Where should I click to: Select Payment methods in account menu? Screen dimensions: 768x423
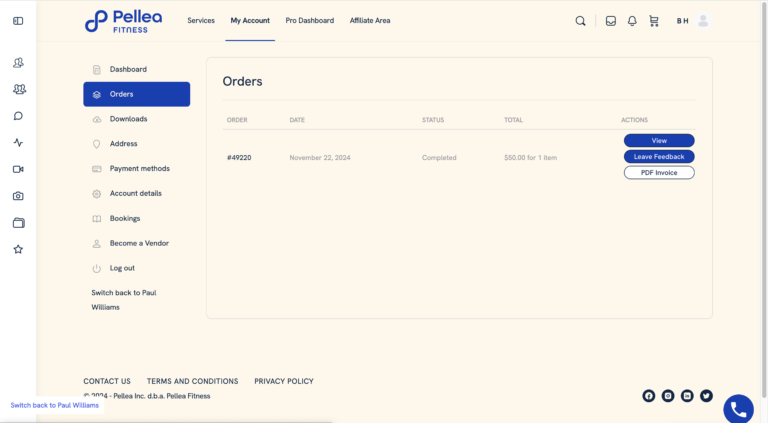pos(137,168)
